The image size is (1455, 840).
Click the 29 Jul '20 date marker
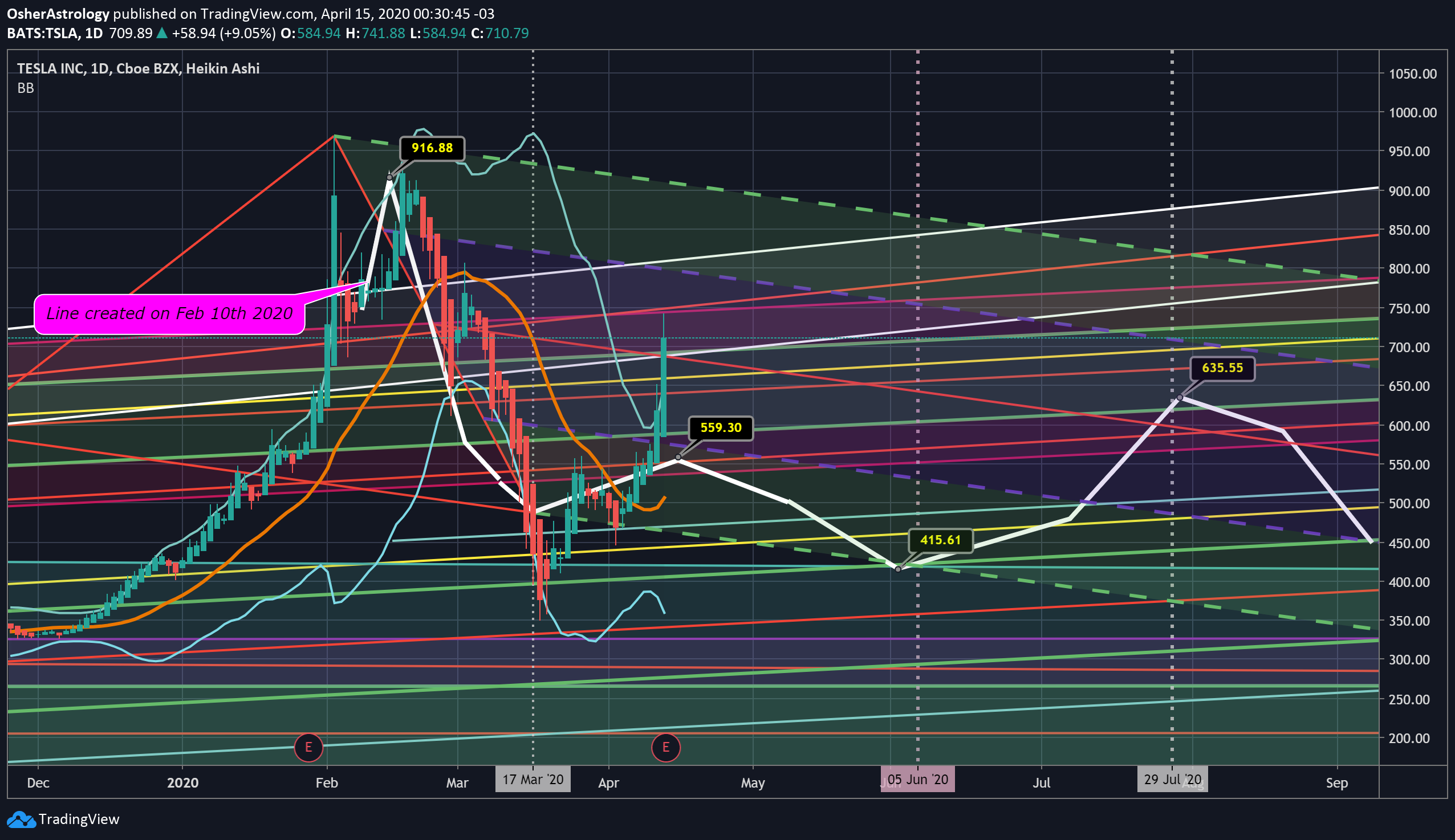pyautogui.click(x=1172, y=780)
